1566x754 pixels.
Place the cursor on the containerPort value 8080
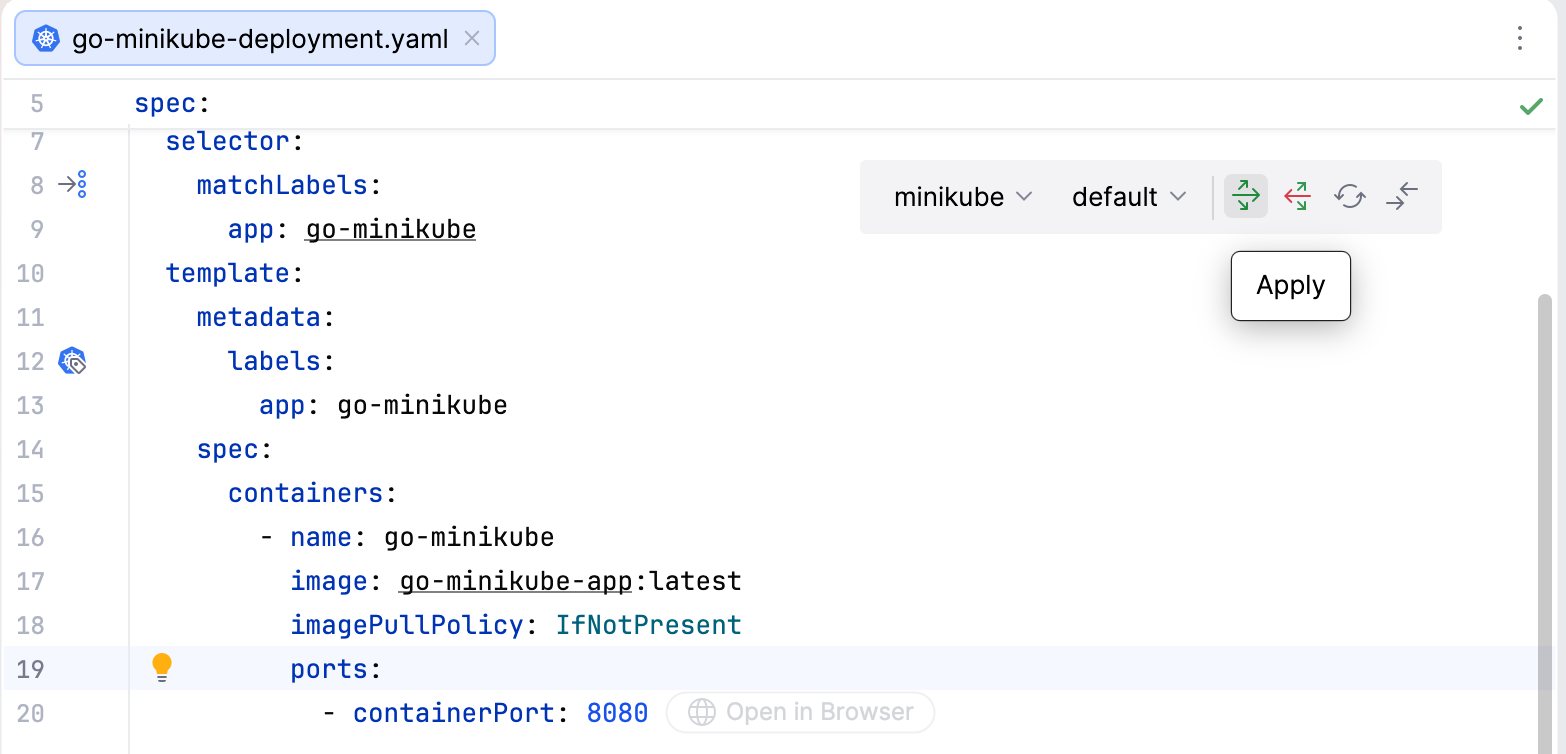click(x=617, y=713)
